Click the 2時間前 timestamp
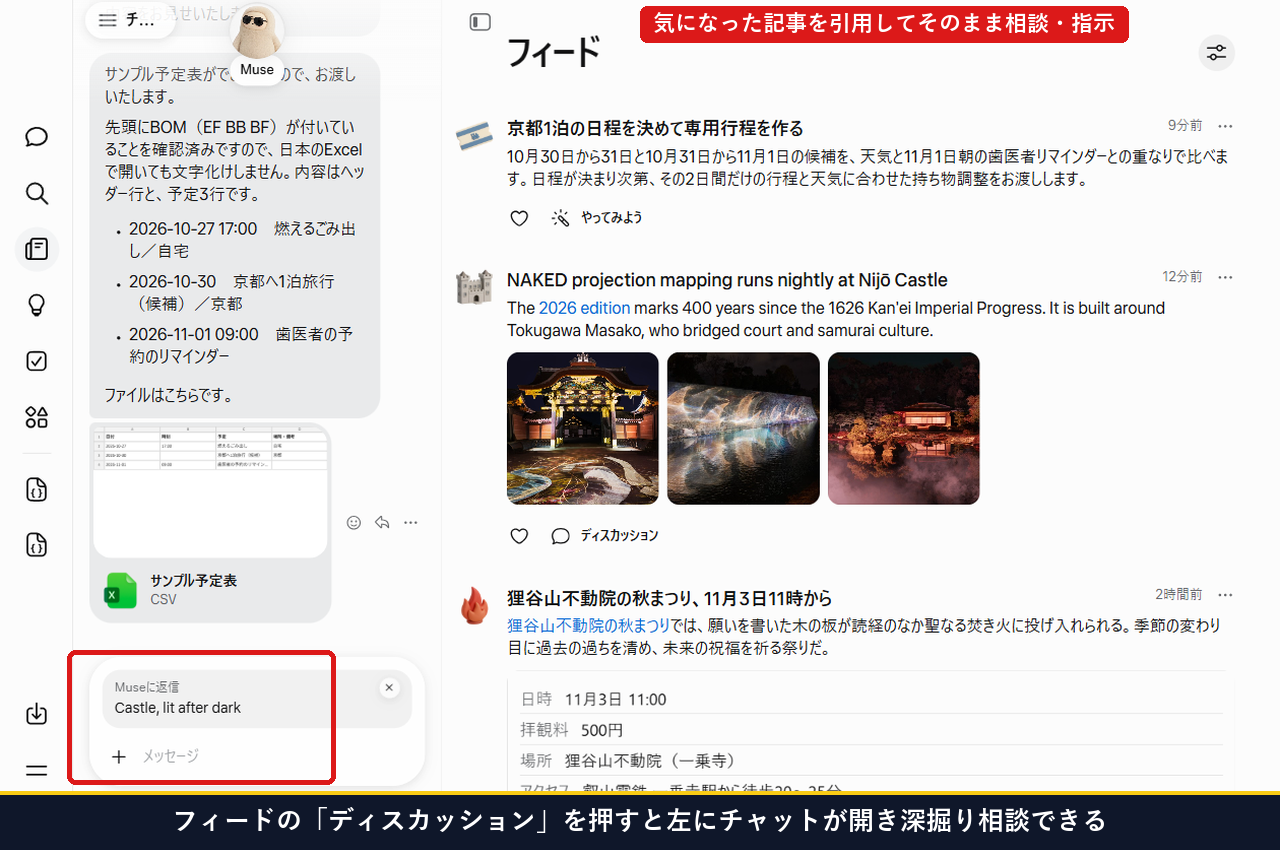The image size is (1280, 850). point(1179,595)
